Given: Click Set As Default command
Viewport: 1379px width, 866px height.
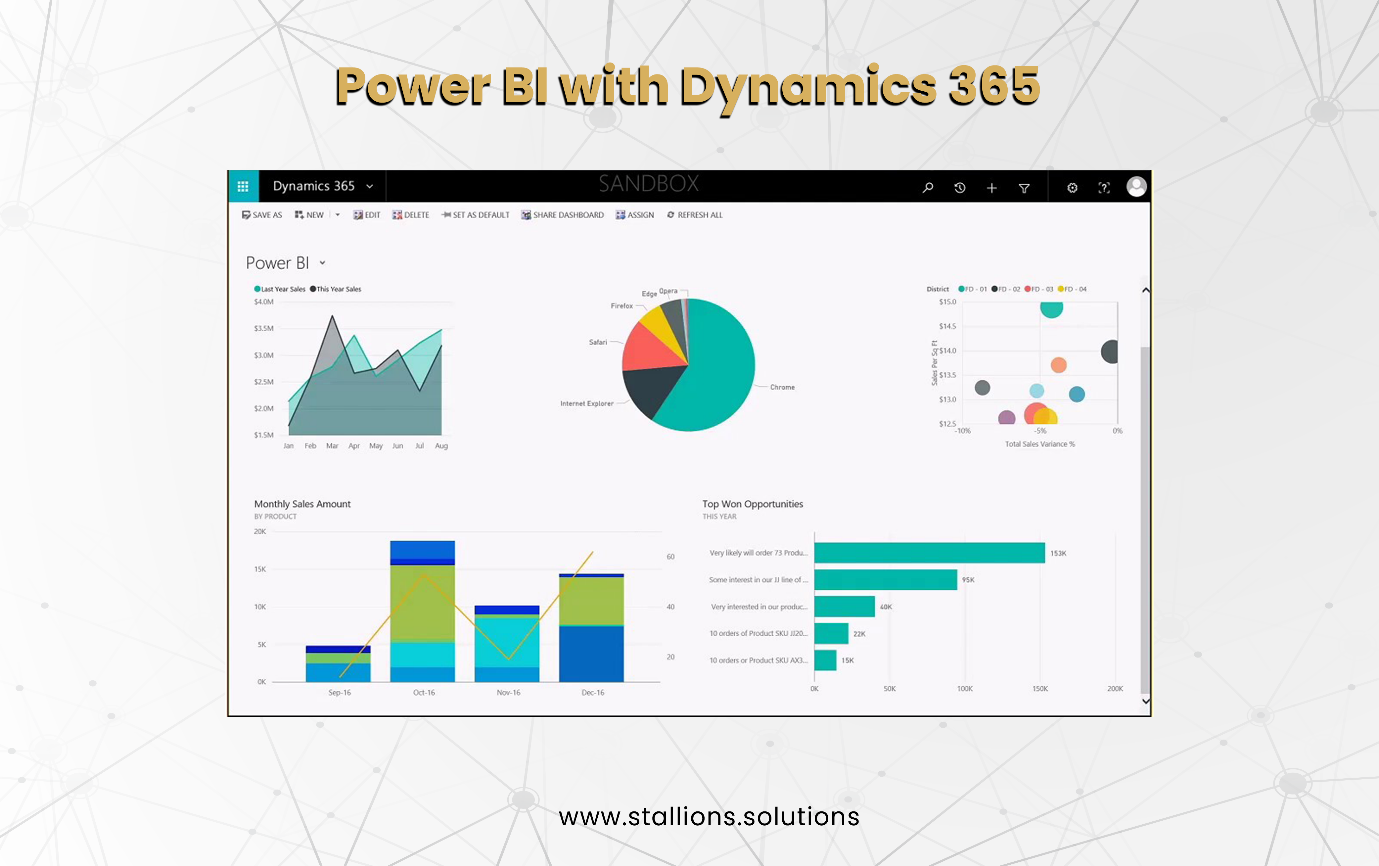Looking at the screenshot, I should pyautogui.click(x=475, y=215).
